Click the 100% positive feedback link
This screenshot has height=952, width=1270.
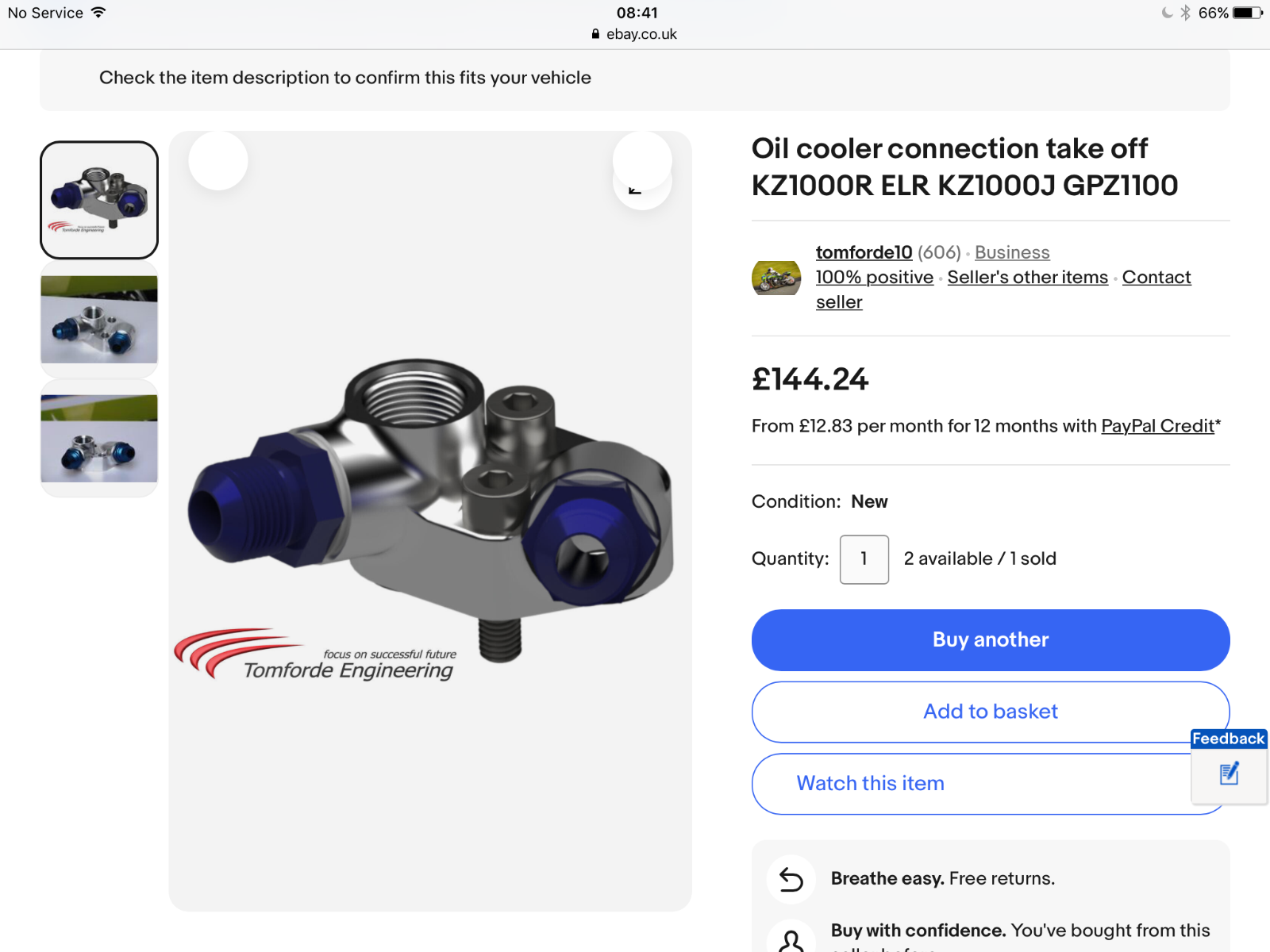click(x=874, y=278)
